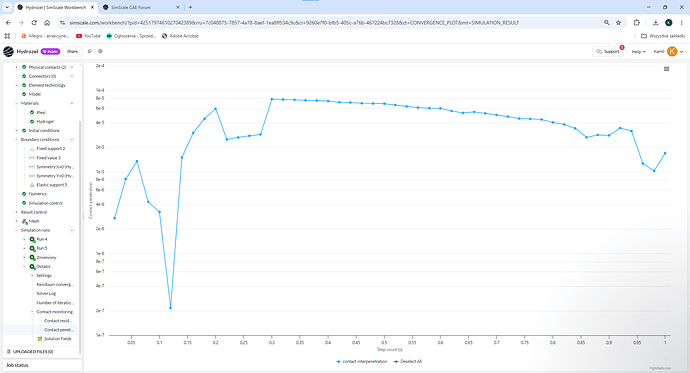Viewport: 690px width, 373px height.
Task: Expand the Run 4 node
Action: [24, 239]
